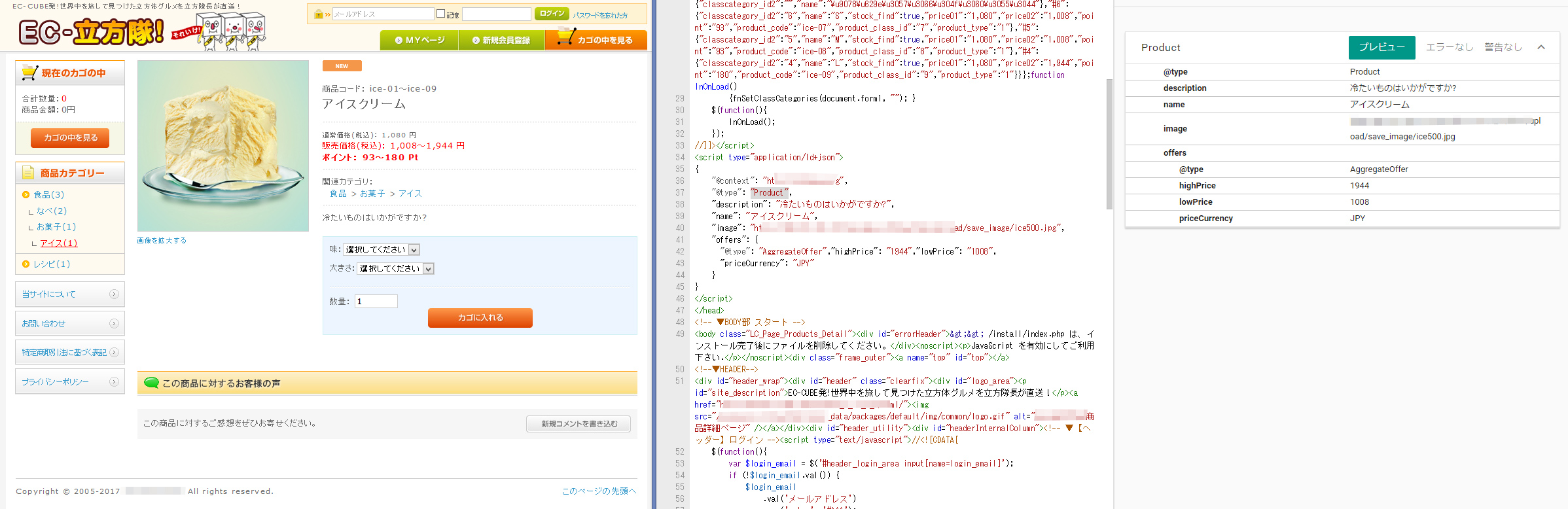Click the ice cream product image
Viewport: 1568px width, 509px height.
[x=223, y=146]
